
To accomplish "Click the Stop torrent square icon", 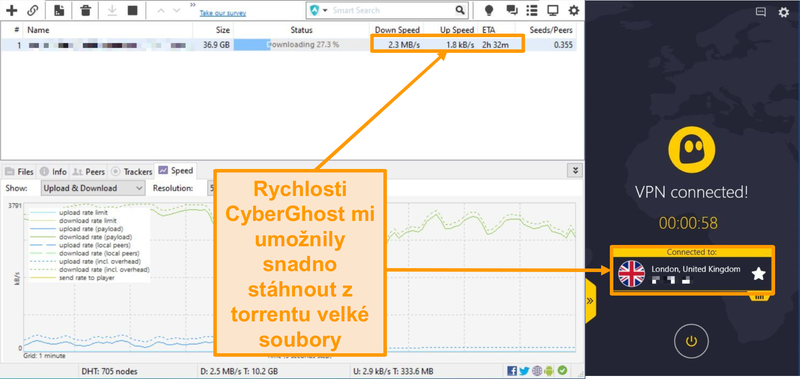I will click(133, 10).
